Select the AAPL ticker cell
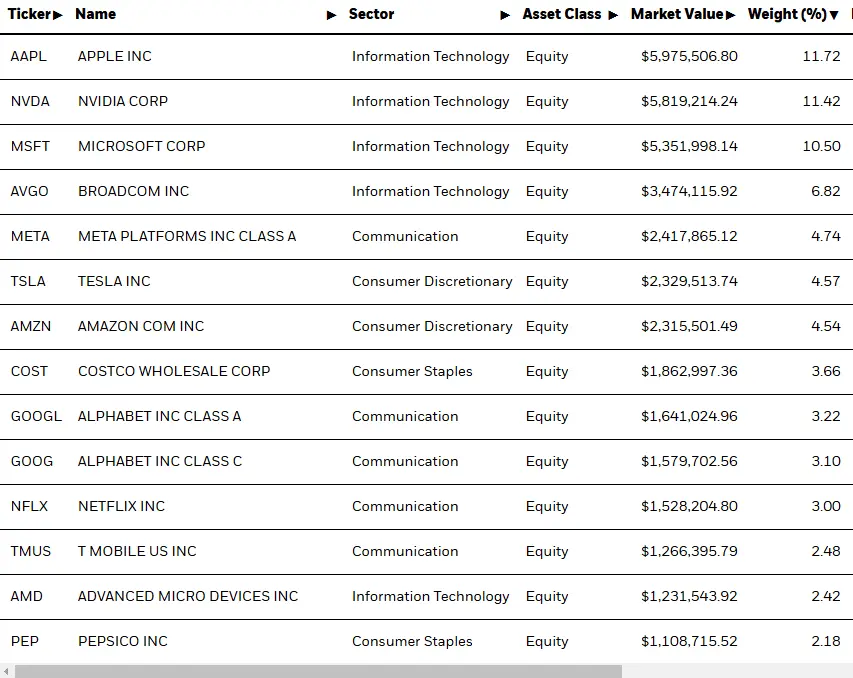 pyautogui.click(x=28, y=56)
